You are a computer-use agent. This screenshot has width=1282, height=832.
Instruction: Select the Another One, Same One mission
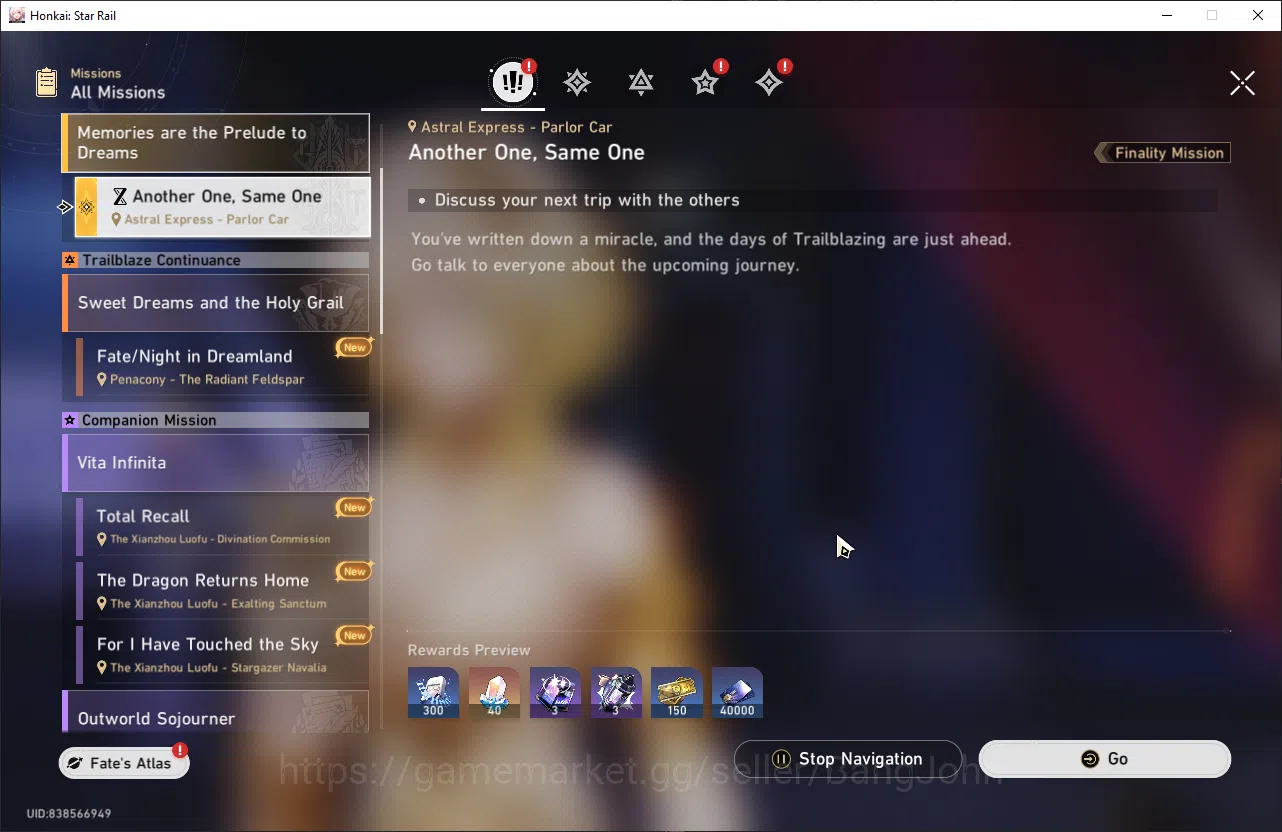click(x=223, y=207)
